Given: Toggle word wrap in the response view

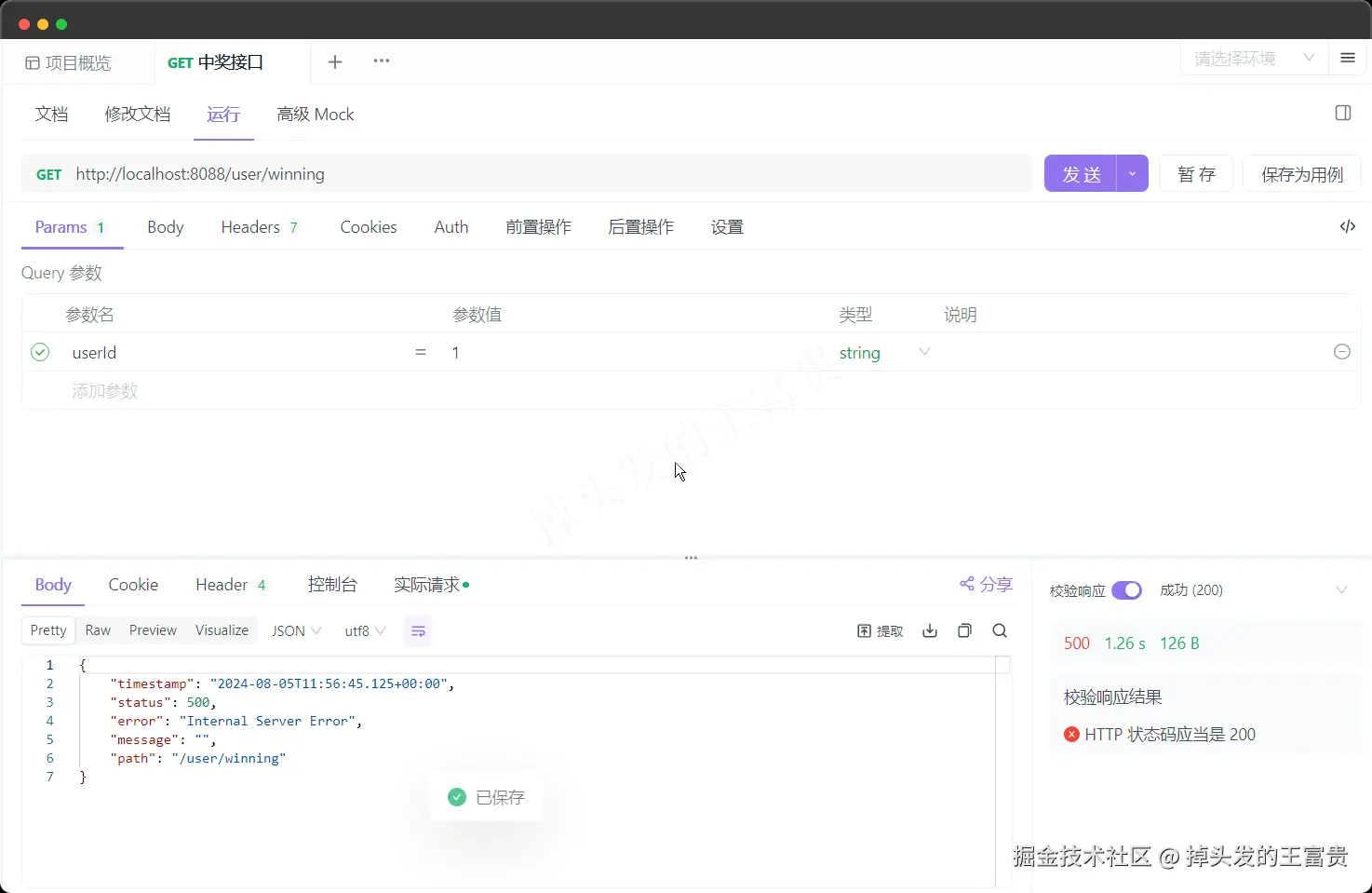Looking at the screenshot, I should click(x=419, y=631).
